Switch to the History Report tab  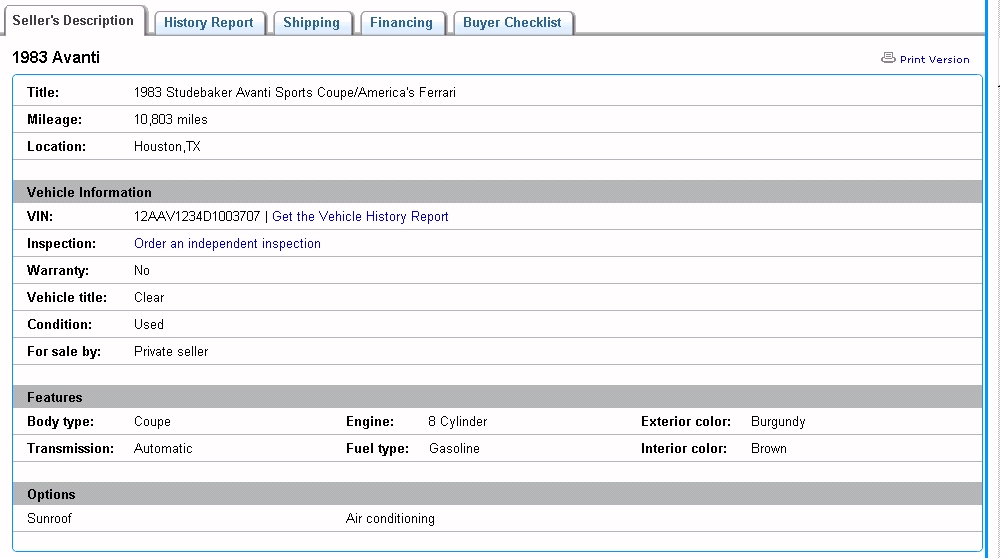(209, 23)
